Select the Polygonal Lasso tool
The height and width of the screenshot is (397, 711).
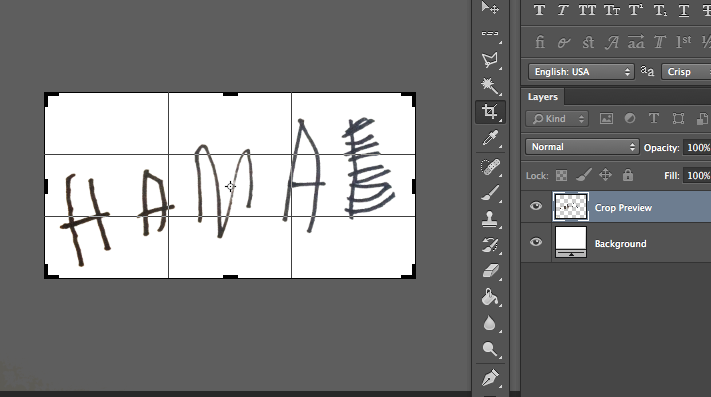(490, 59)
